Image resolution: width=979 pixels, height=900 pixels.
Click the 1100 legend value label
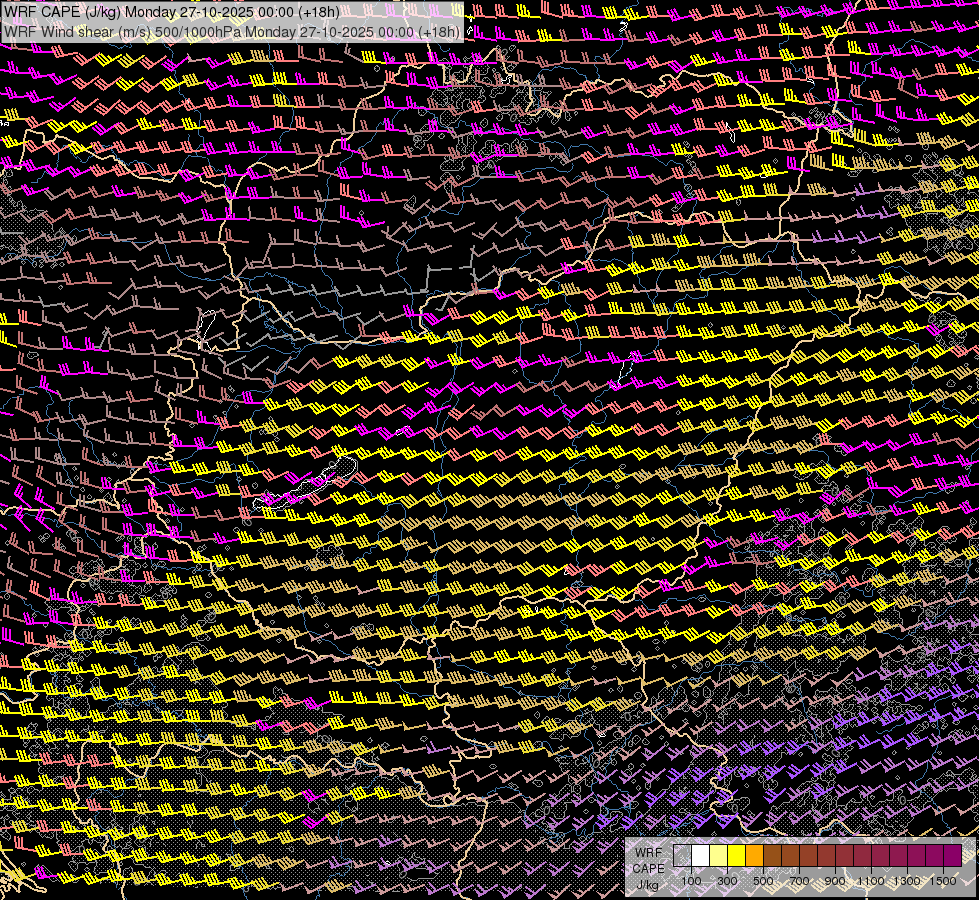[871, 881]
